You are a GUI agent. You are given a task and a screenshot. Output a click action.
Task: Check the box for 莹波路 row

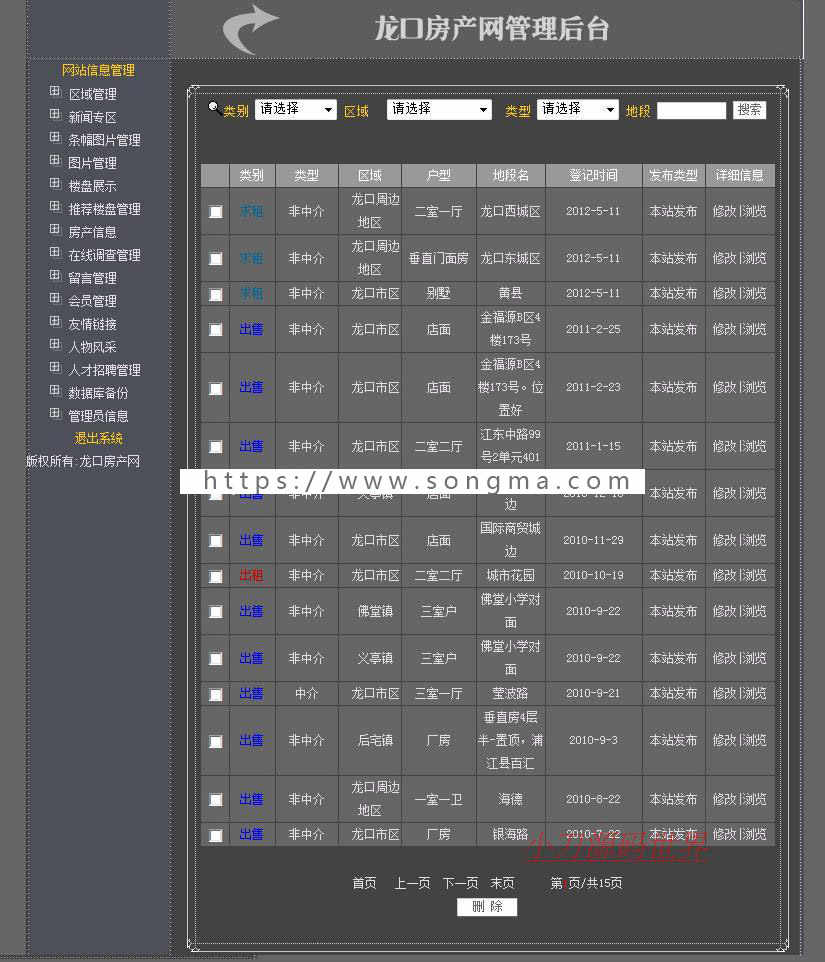[216, 694]
